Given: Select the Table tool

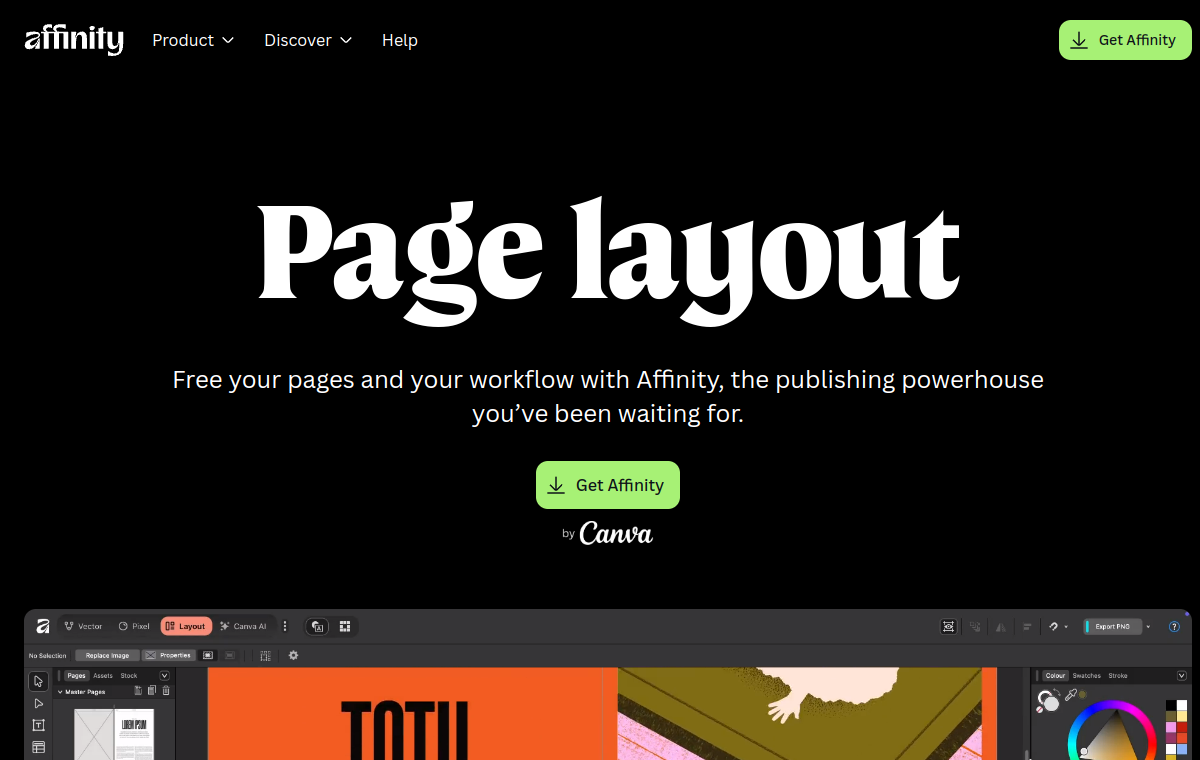Looking at the screenshot, I should tap(38, 747).
